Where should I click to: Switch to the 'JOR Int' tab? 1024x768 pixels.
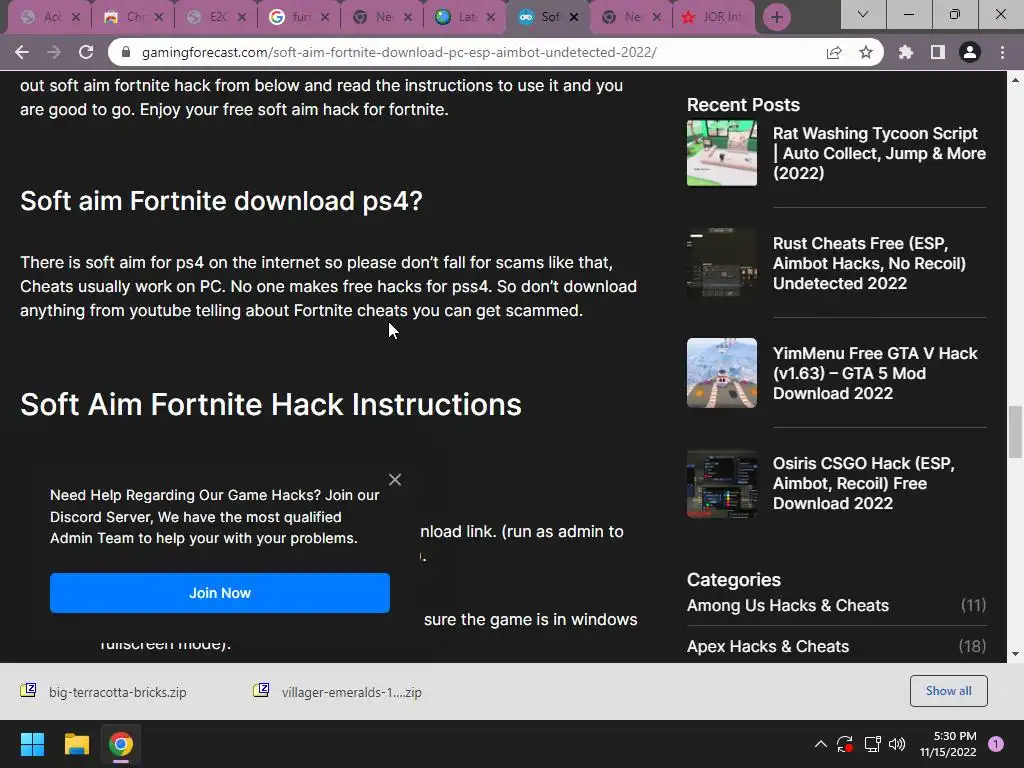(x=712, y=17)
